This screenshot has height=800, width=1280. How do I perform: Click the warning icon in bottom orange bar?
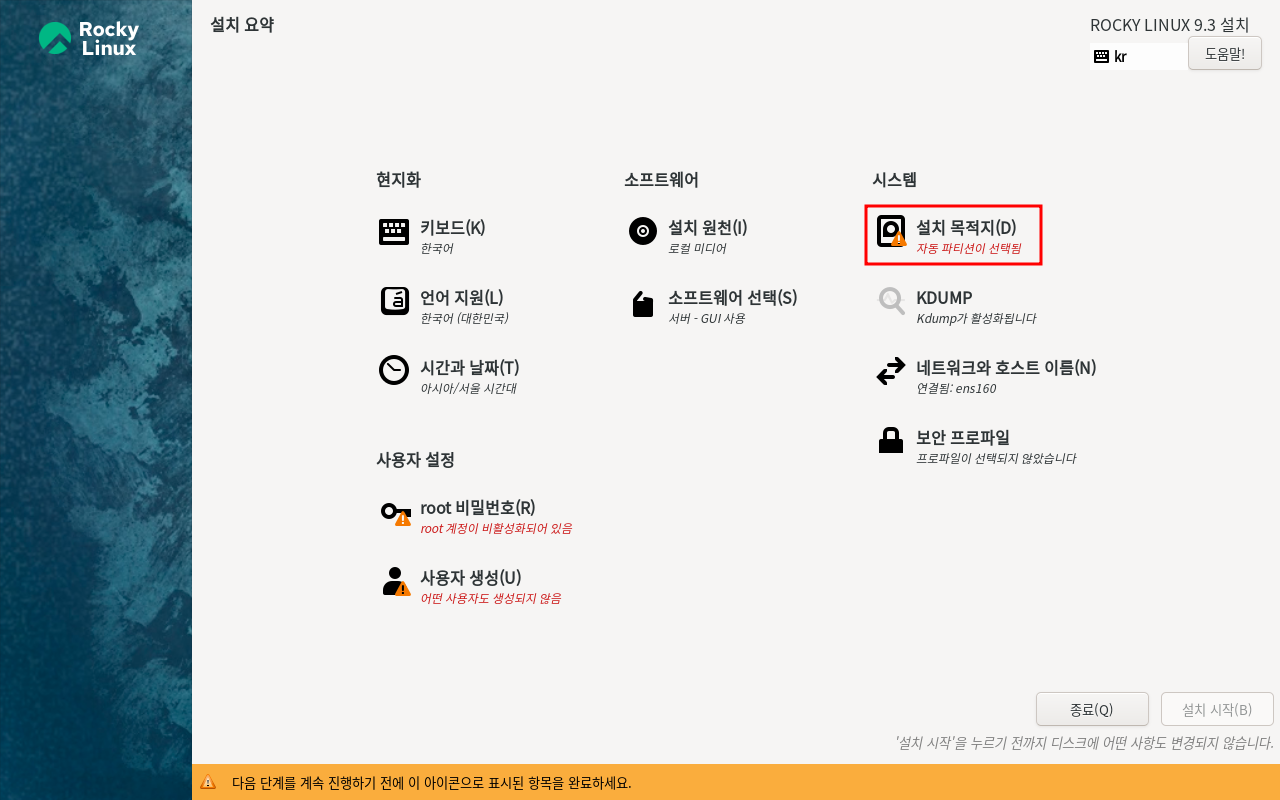pos(208,782)
